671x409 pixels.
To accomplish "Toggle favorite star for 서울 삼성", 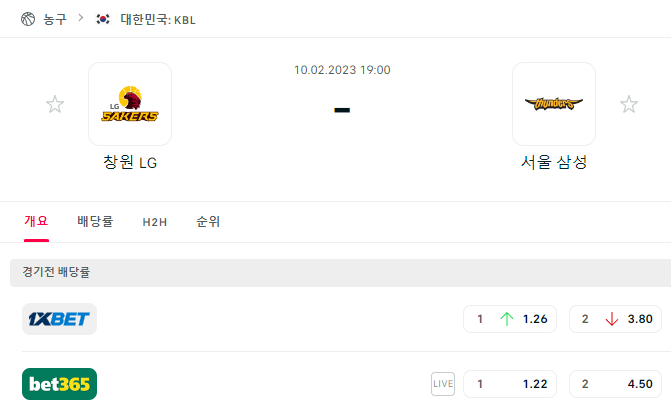I will 629,104.
